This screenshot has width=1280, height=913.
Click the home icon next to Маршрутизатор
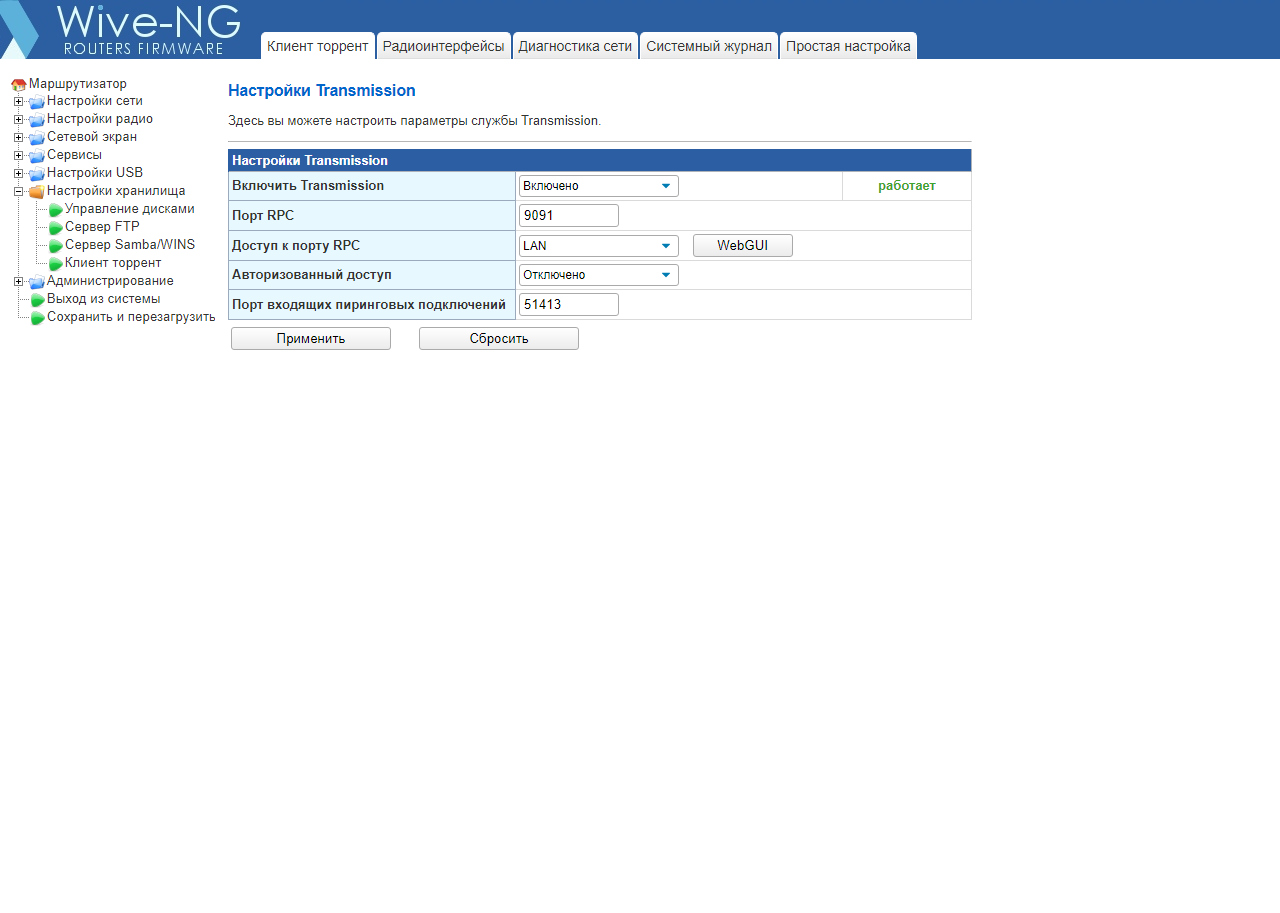(x=19, y=85)
